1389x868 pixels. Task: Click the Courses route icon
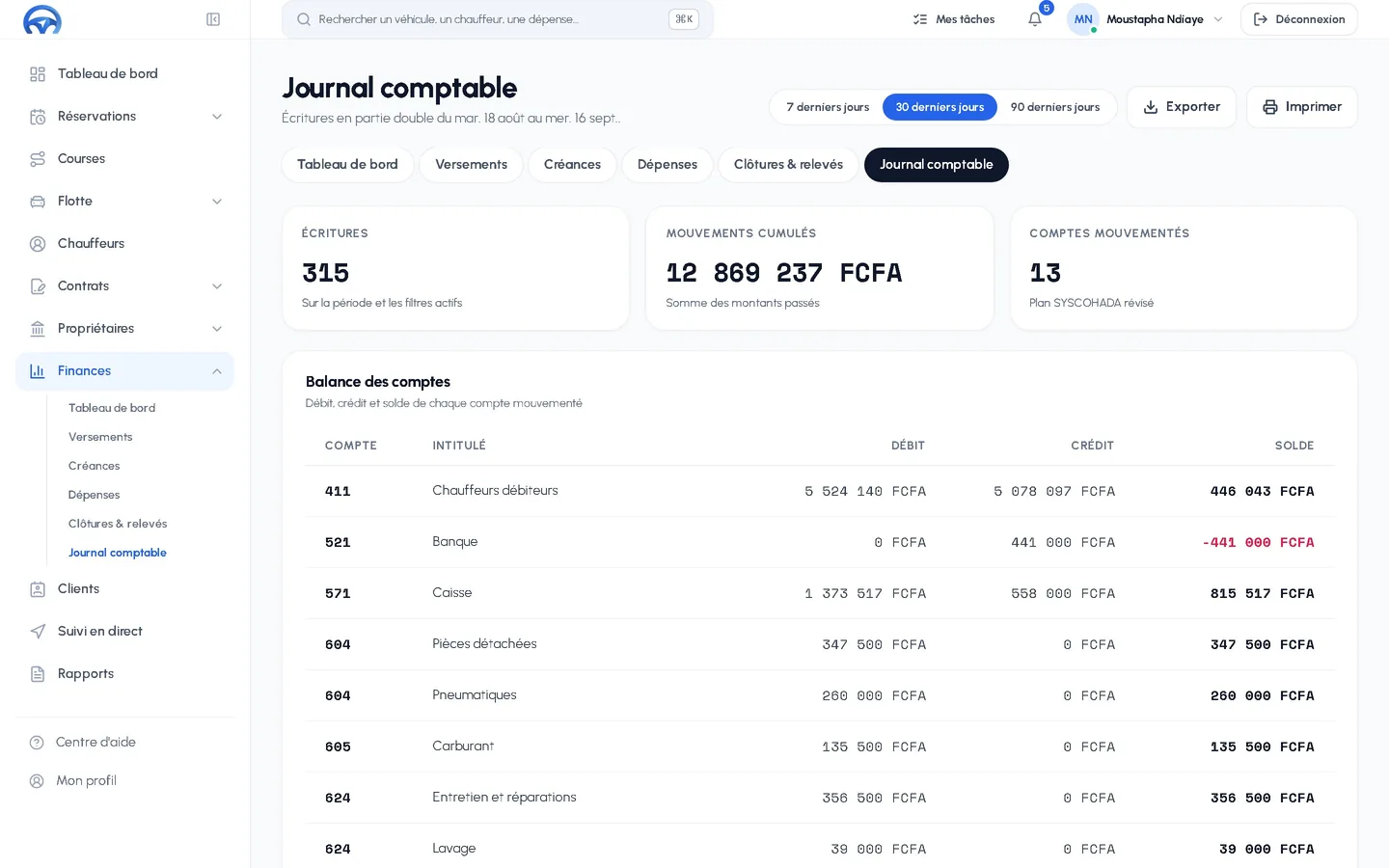pyautogui.click(x=38, y=159)
